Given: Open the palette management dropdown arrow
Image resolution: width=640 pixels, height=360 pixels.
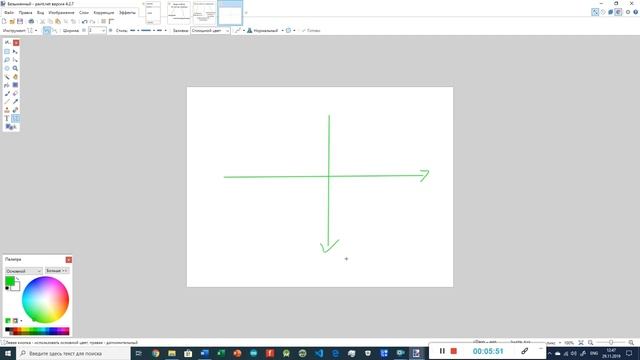Looking at the screenshot, I should pyautogui.click(x=21, y=321).
